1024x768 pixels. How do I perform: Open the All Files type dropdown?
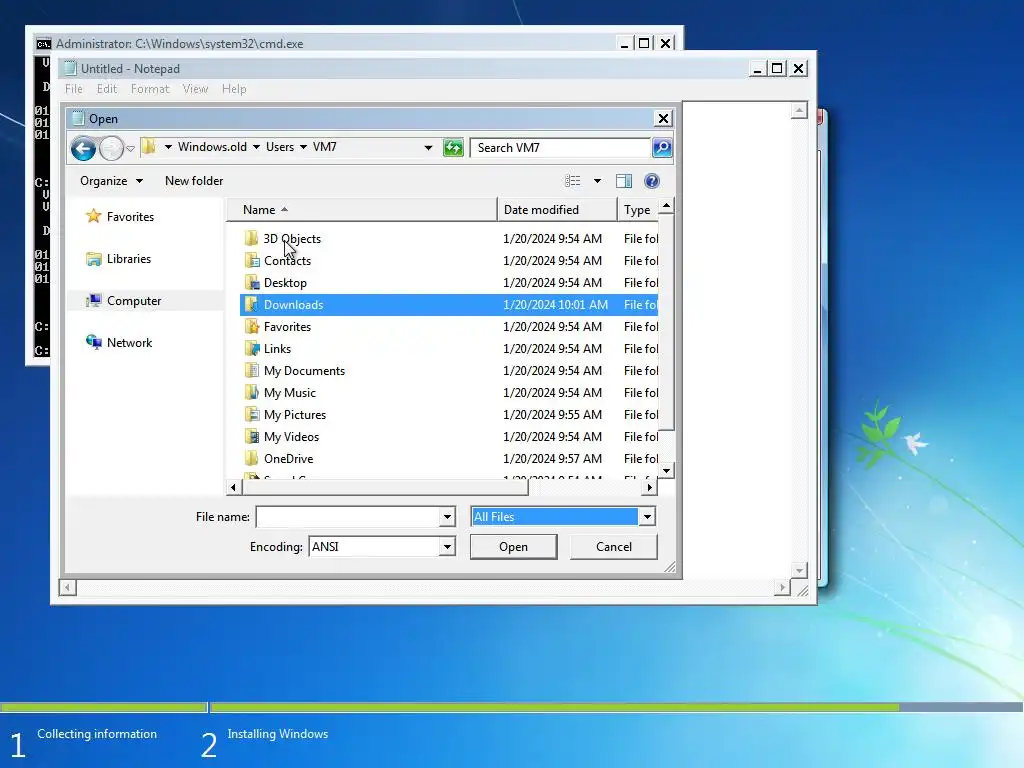[647, 517]
